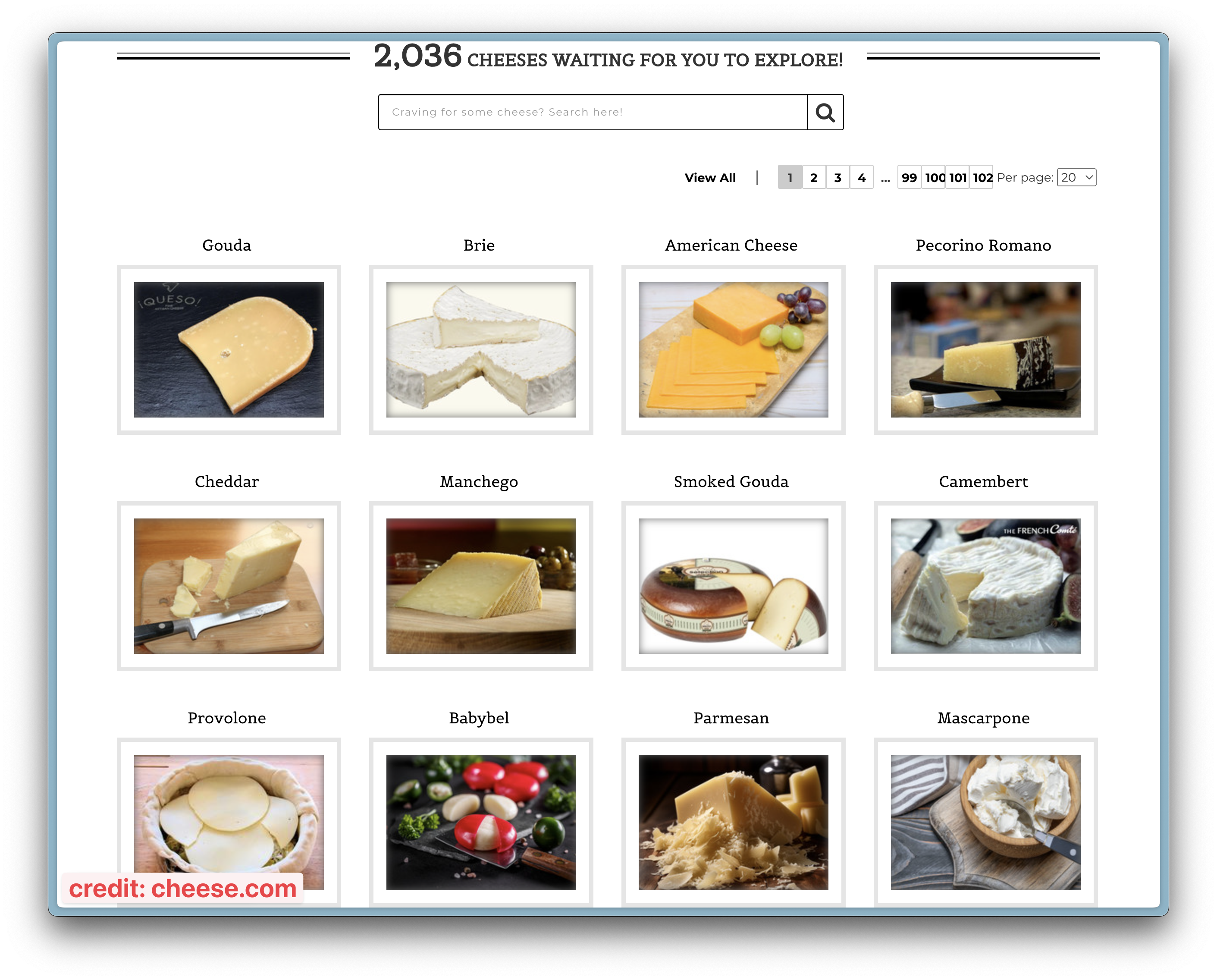Open the Mascarpone cheese image
The image size is (1217, 980).
(985, 822)
